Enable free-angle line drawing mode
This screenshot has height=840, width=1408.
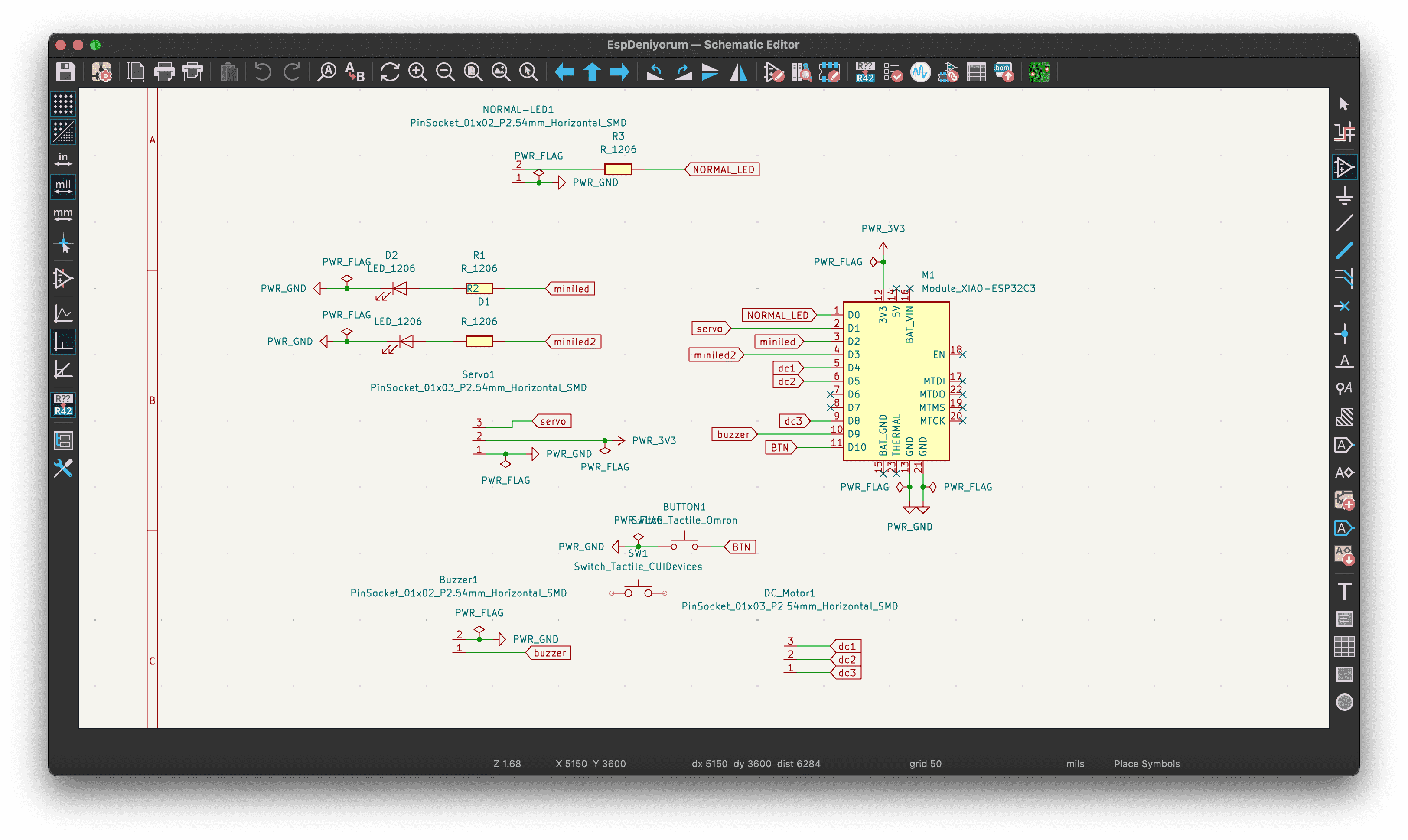[x=63, y=313]
